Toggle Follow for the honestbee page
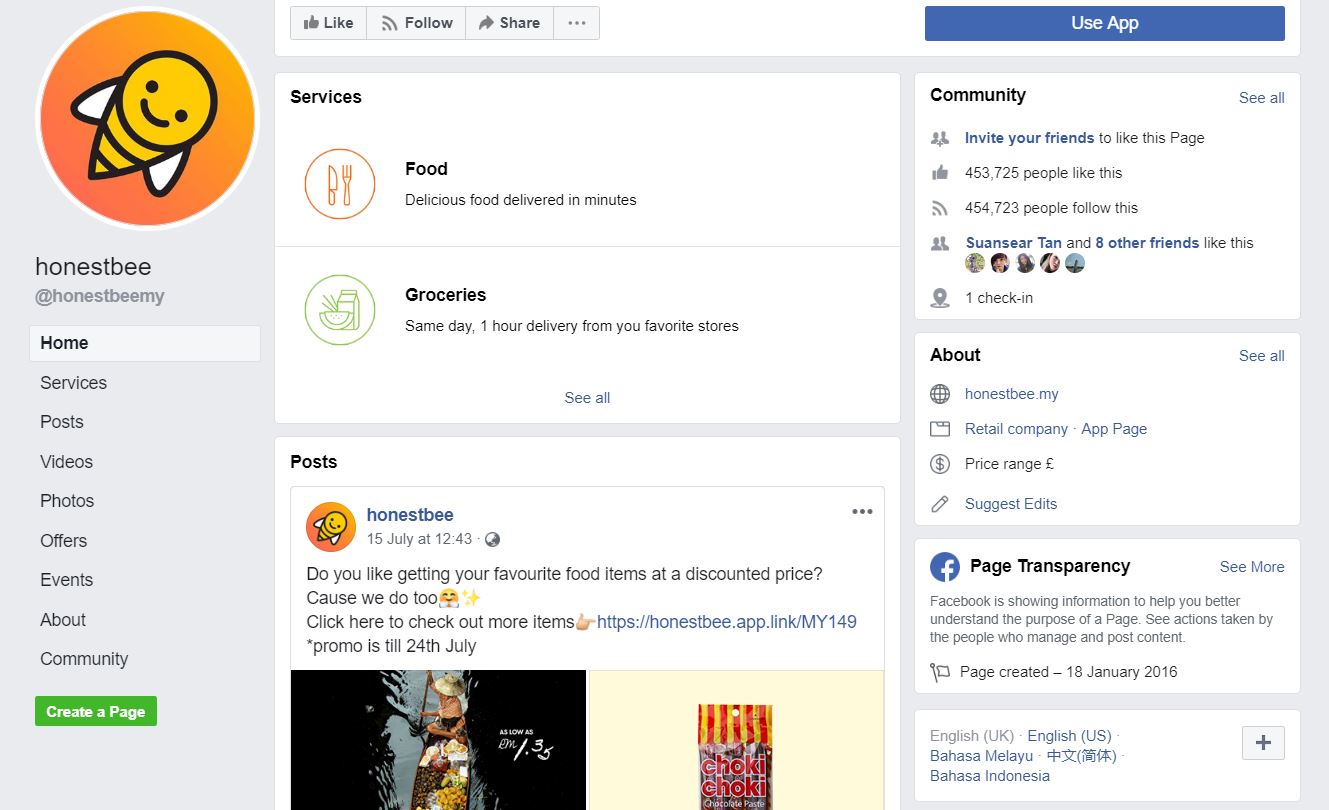The height and width of the screenshot is (810, 1329). [x=416, y=23]
